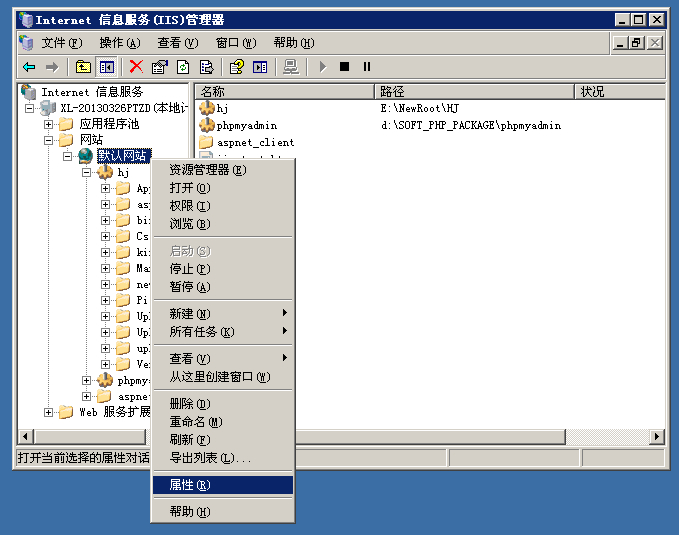Screen dimensions: 679x535
Task: Click the tree pane scrollbar left arrow
Action: [x=26, y=437]
